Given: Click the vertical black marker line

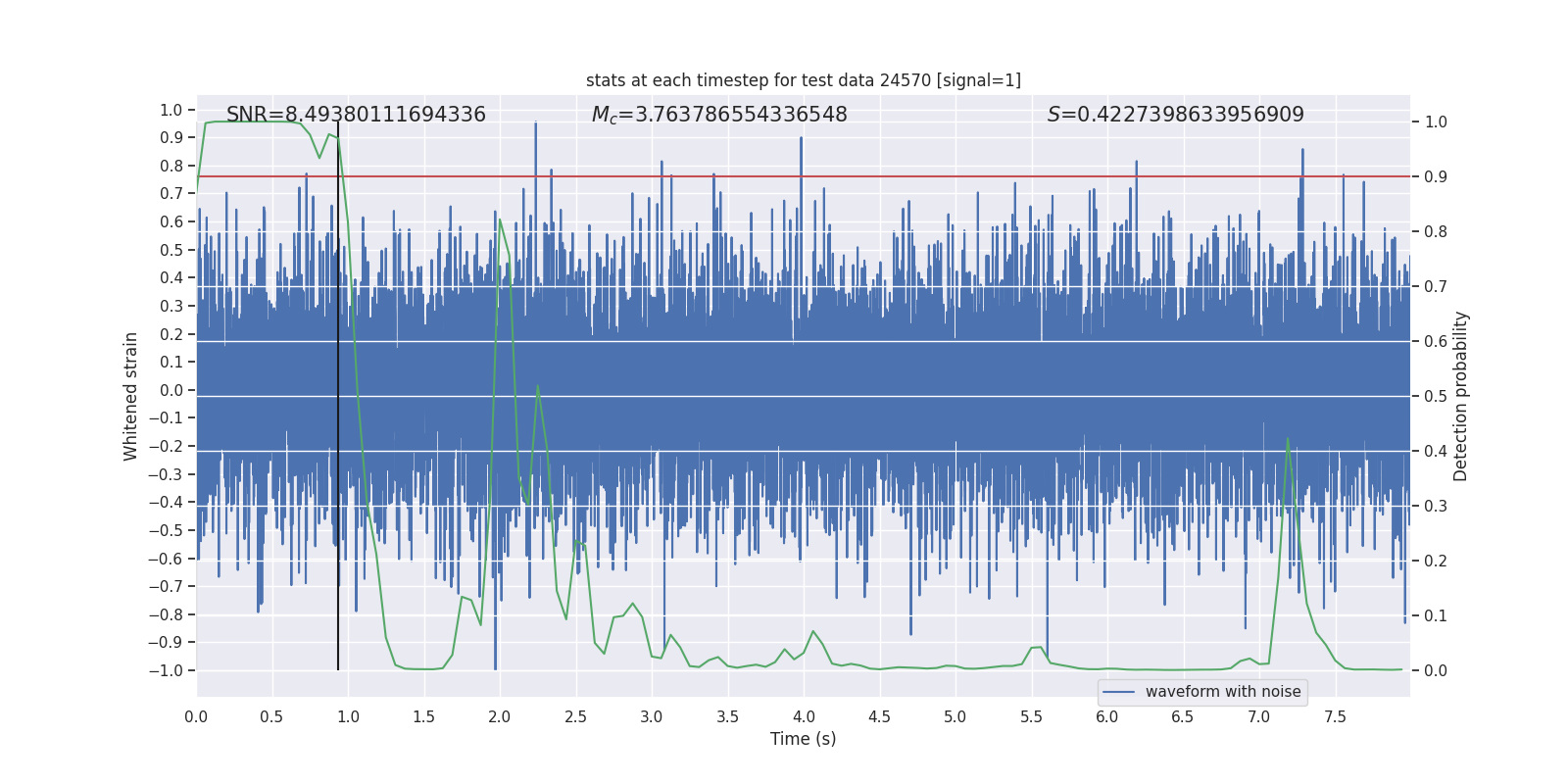Looking at the screenshot, I should 338,396.
